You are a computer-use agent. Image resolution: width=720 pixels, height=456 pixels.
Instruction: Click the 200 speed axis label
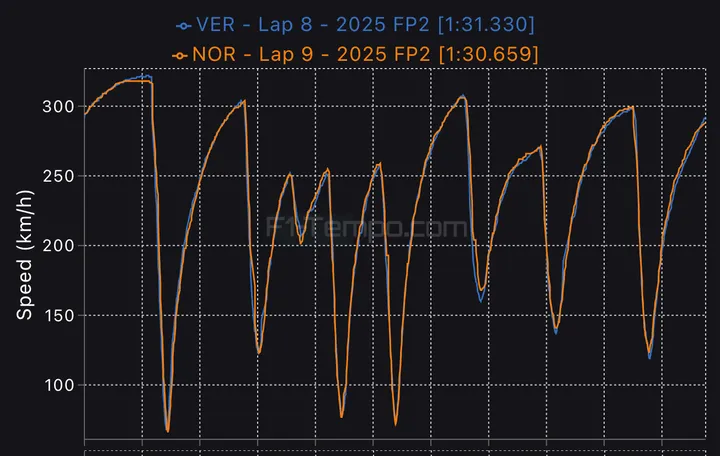click(x=58, y=246)
